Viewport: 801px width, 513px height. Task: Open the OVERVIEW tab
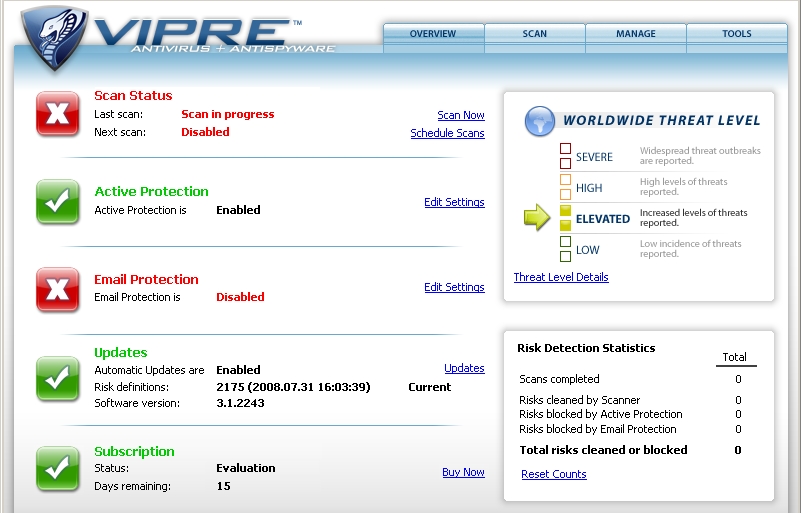point(433,34)
